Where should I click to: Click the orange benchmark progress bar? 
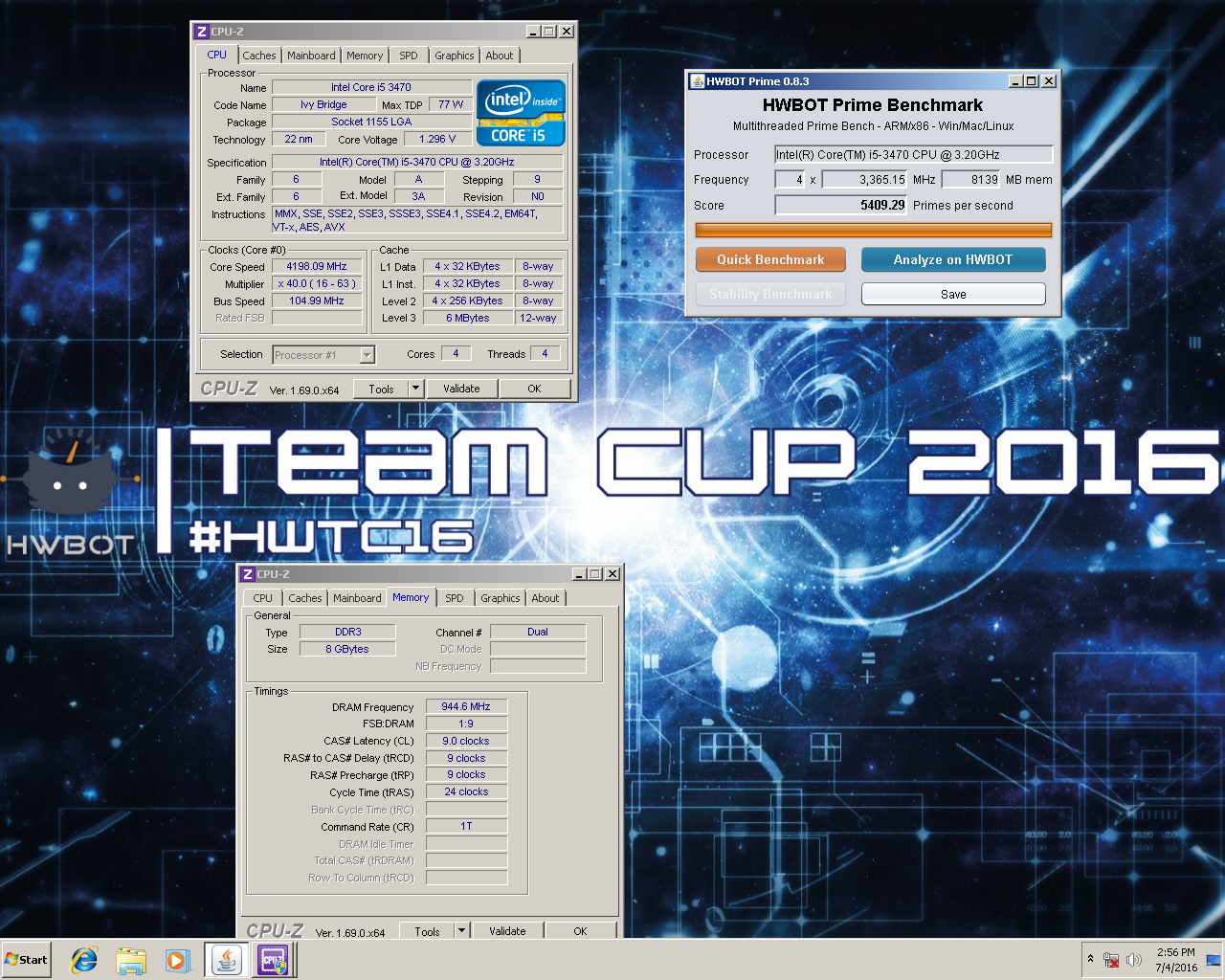click(873, 230)
